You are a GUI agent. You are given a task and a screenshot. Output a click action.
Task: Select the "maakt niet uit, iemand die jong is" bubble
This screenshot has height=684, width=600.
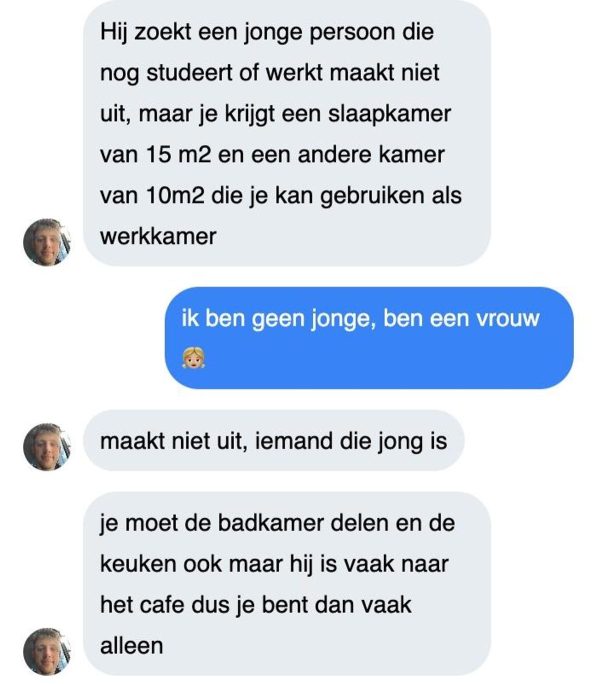[273, 440]
